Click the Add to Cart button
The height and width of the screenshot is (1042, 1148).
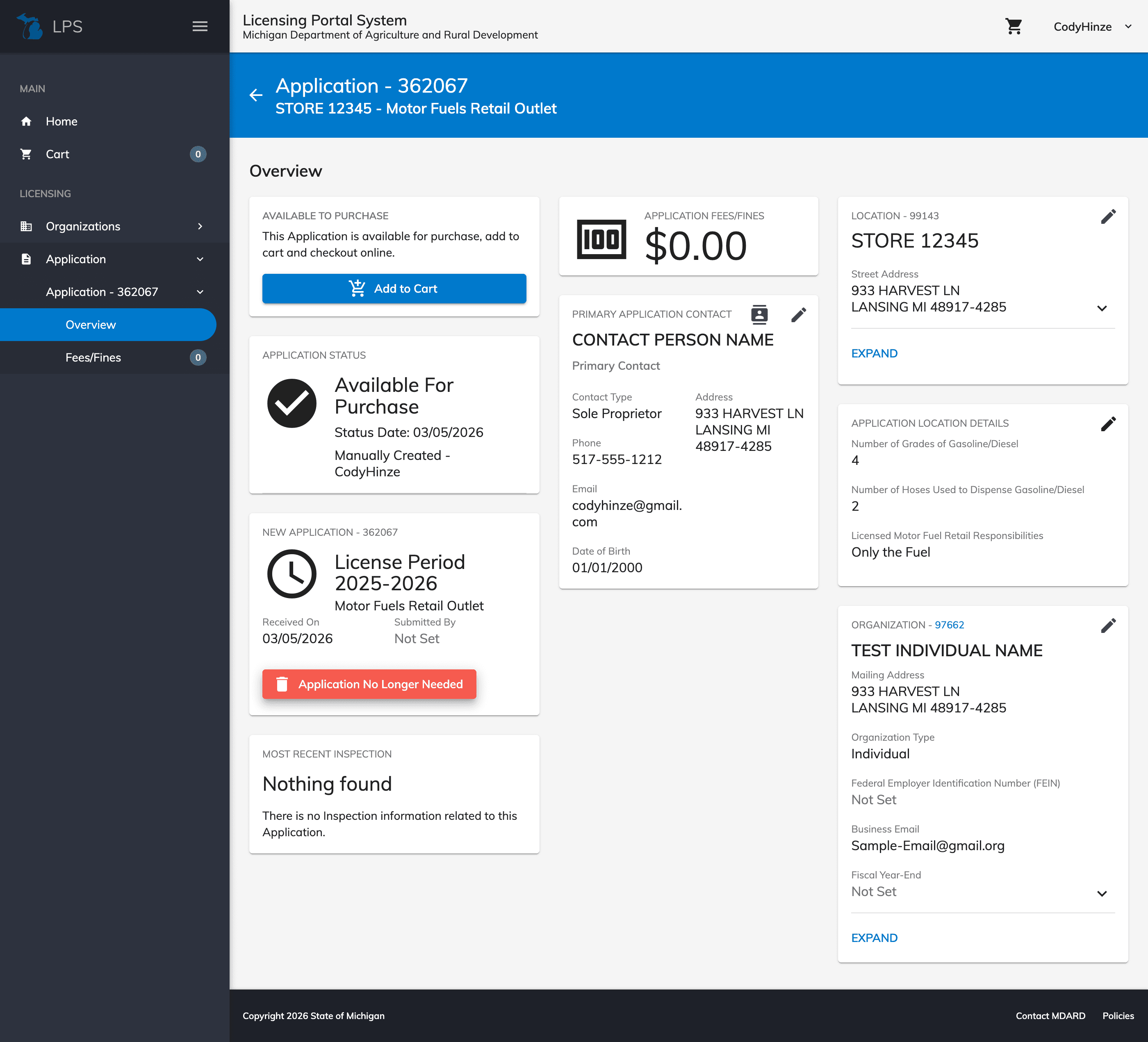(394, 289)
